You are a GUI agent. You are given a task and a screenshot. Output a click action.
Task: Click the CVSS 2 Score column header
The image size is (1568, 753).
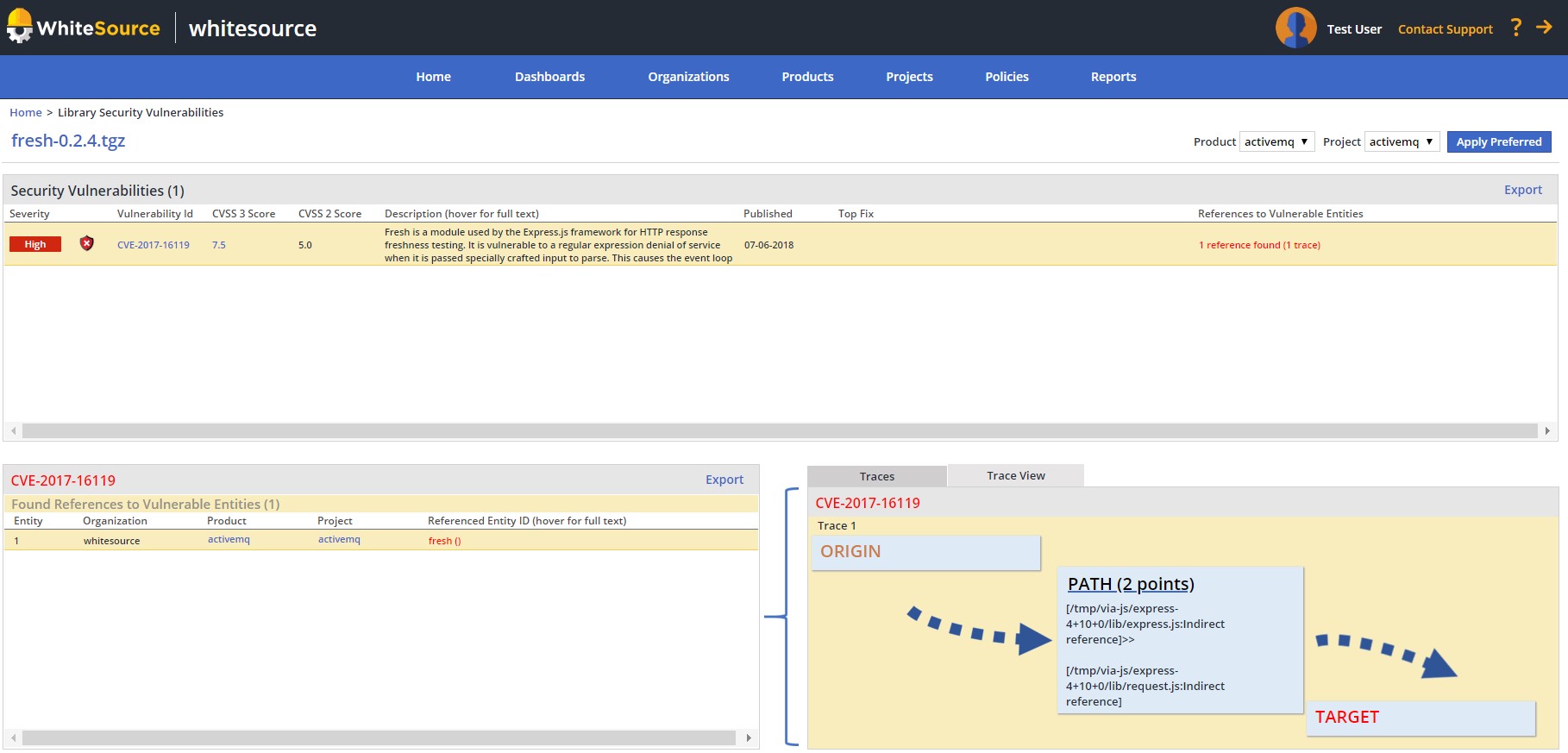330,214
